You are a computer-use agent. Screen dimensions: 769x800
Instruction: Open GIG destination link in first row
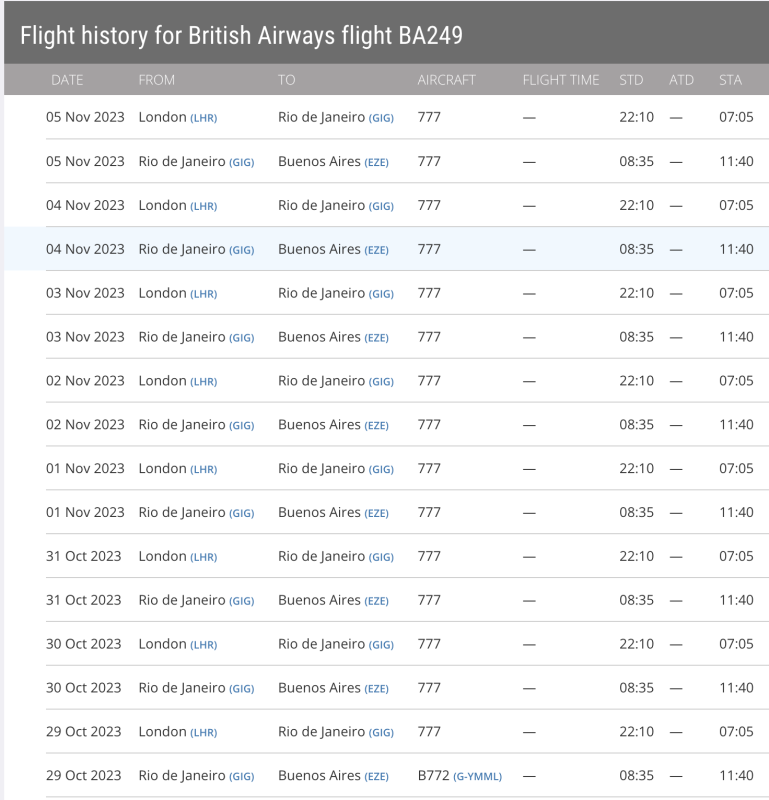click(x=381, y=118)
